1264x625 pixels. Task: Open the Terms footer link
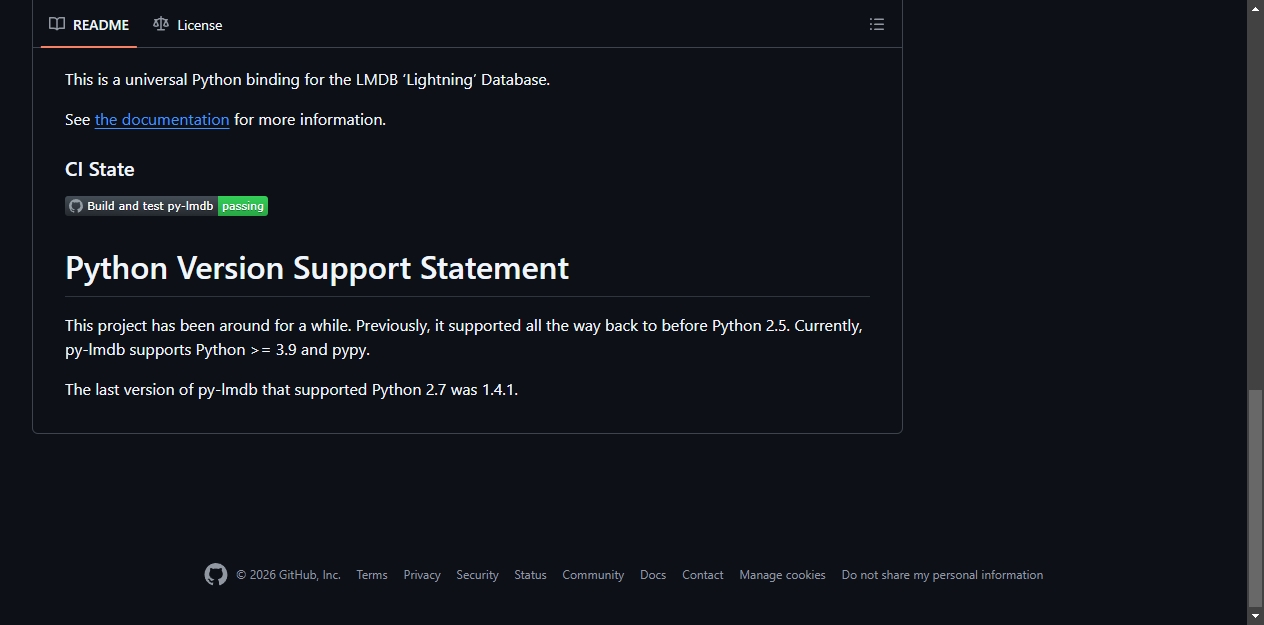tap(372, 575)
